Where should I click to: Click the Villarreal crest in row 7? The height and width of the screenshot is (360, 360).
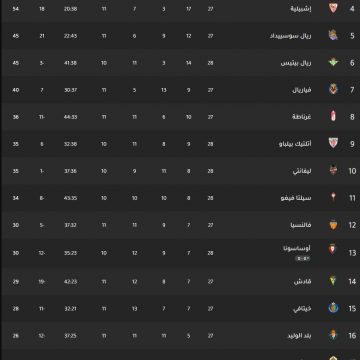coord(333,89)
